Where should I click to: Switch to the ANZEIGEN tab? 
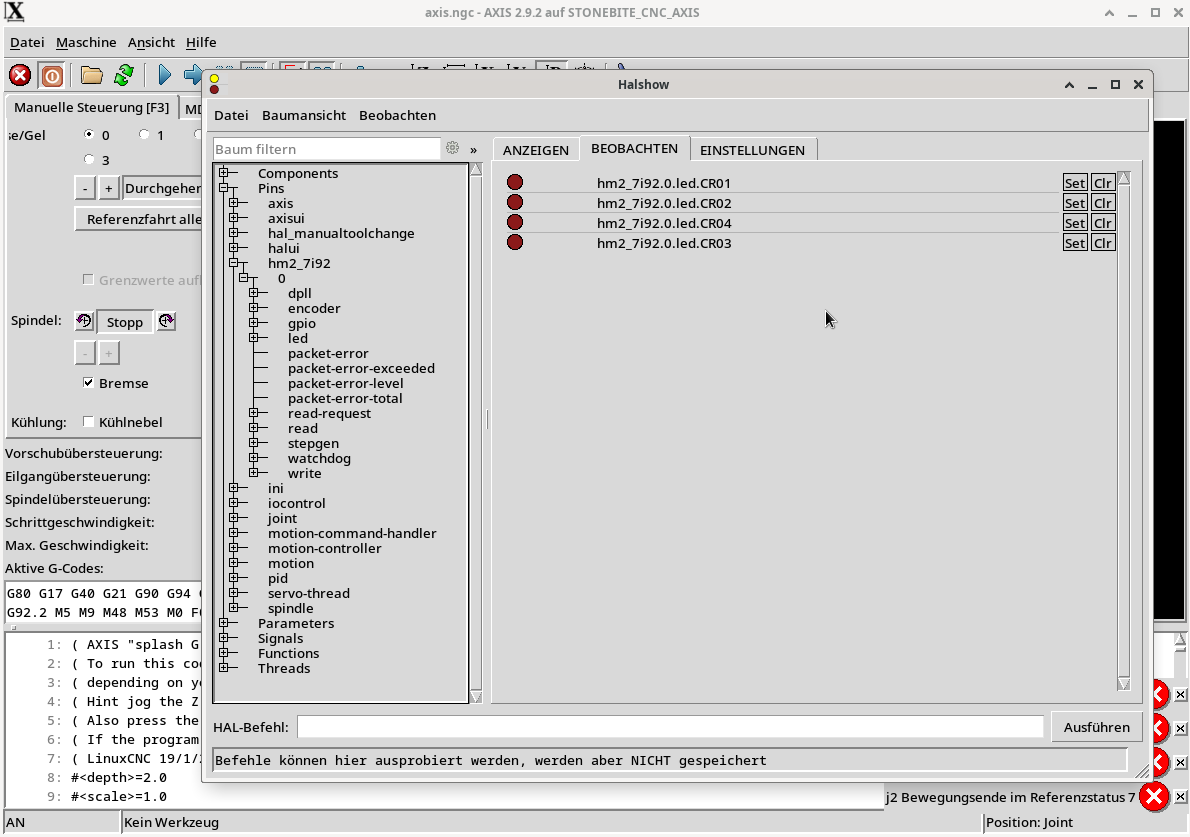point(536,149)
